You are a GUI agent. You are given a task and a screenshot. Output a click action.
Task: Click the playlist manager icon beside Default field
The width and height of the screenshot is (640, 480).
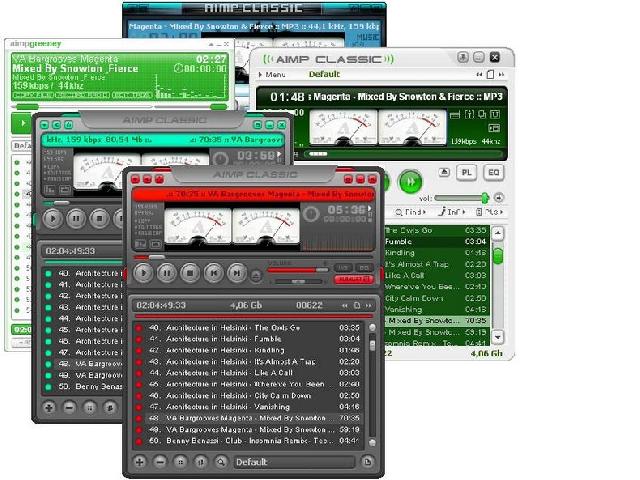367,462
